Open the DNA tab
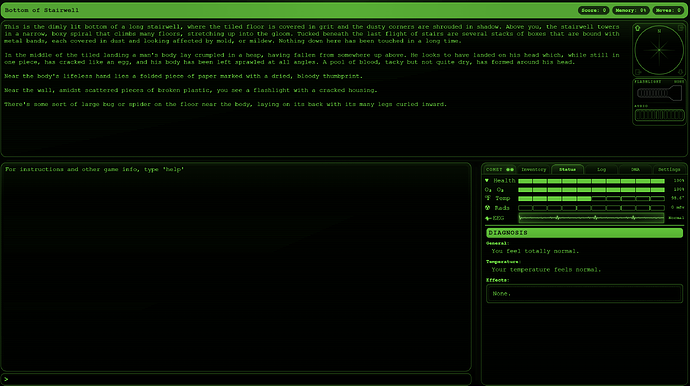The height and width of the screenshot is (386, 690). point(635,169)
